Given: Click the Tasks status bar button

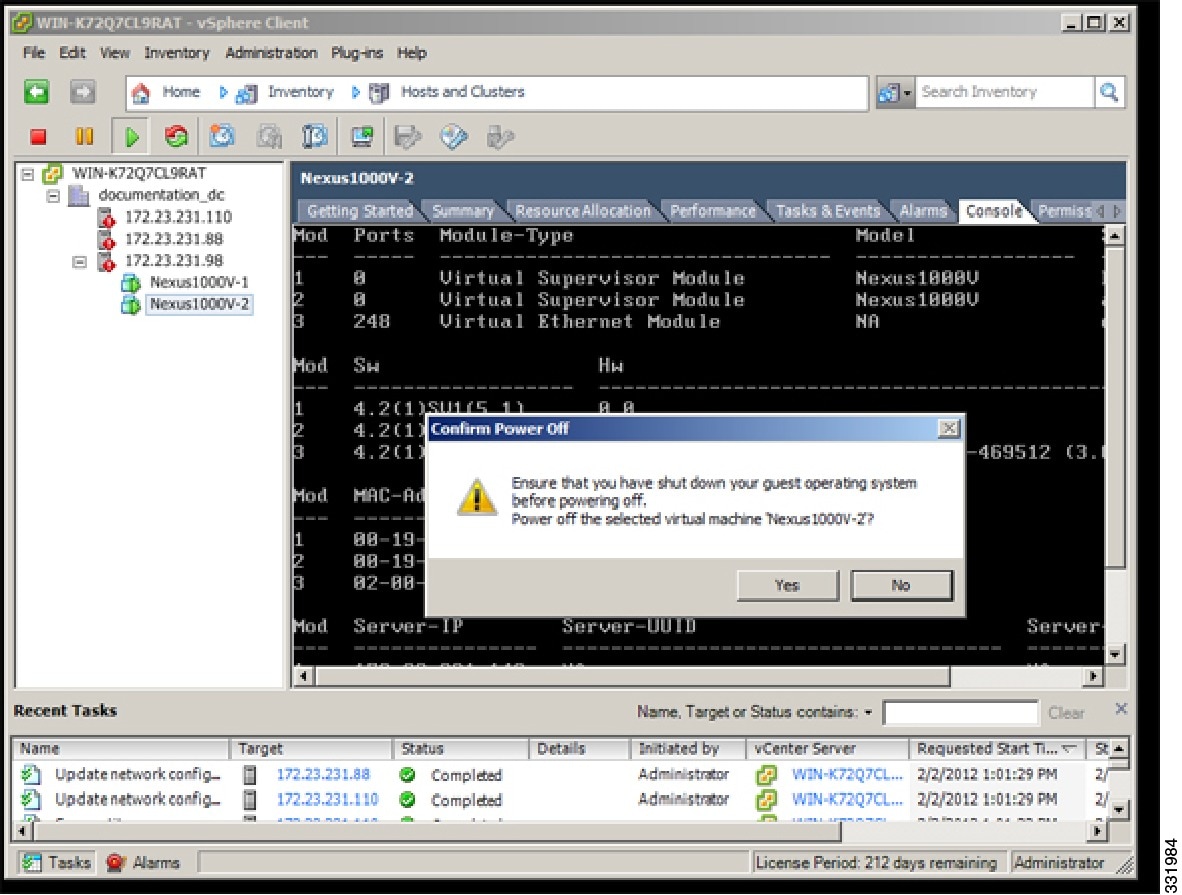Looking at the screenshot, I should click(x=57, y=862).
